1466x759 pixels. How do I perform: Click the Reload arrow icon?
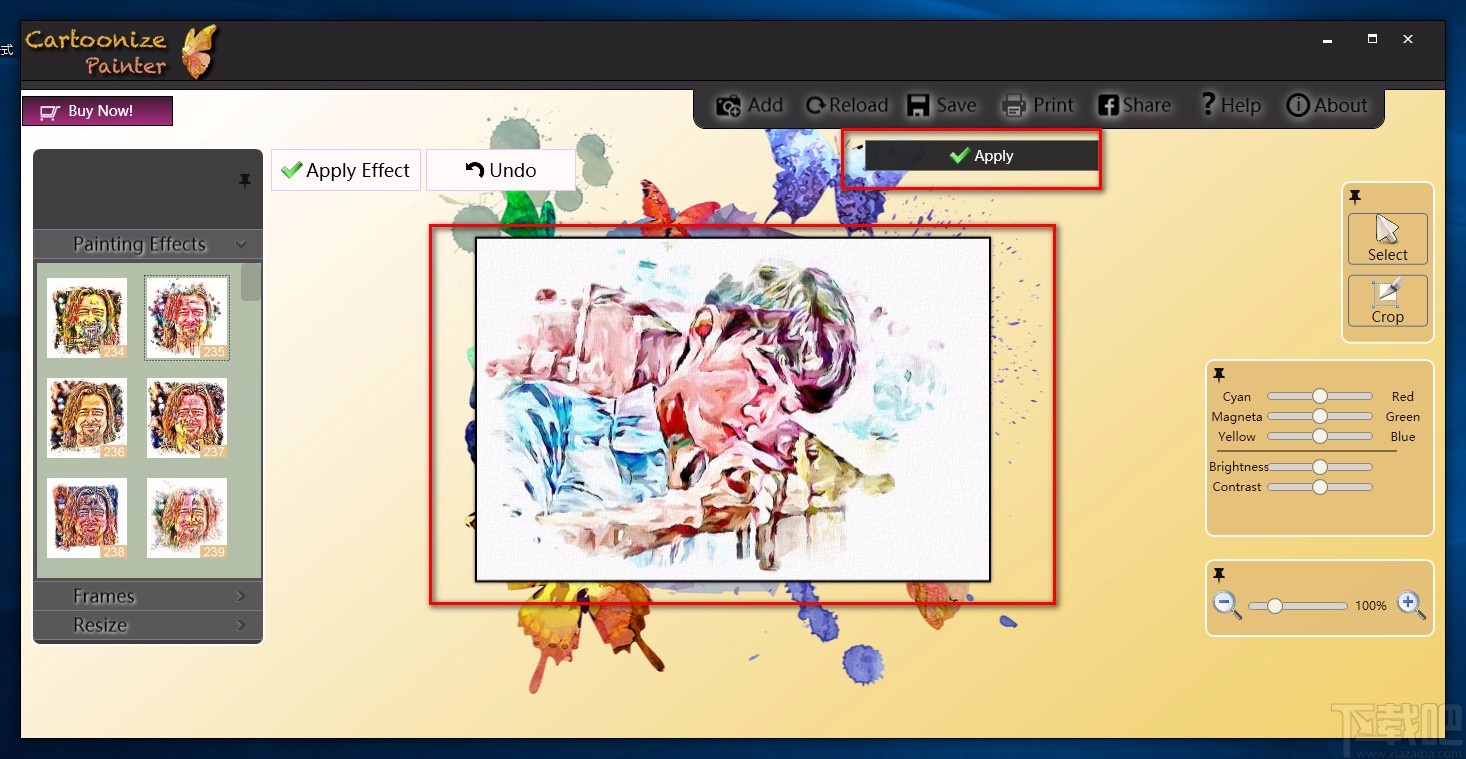coord(816,106)
